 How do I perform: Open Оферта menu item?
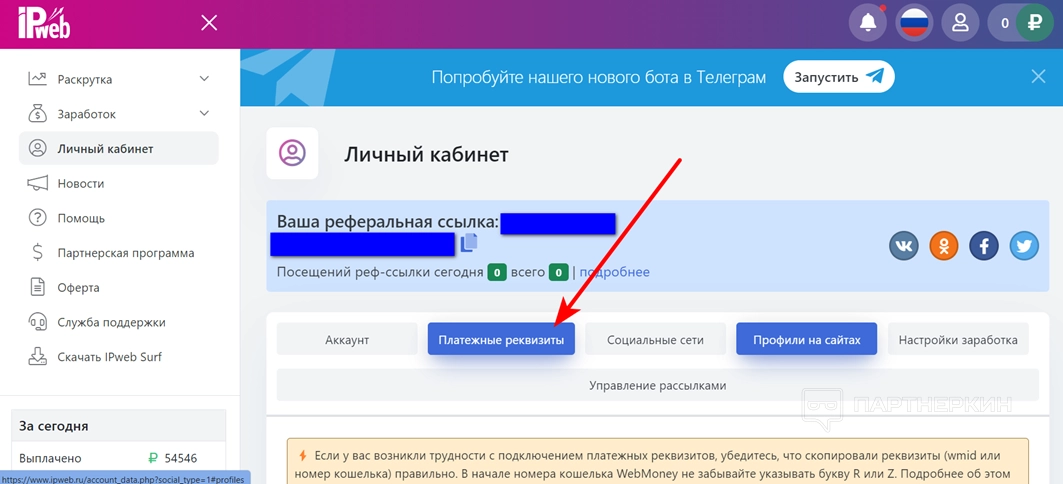tap(79, 287)
